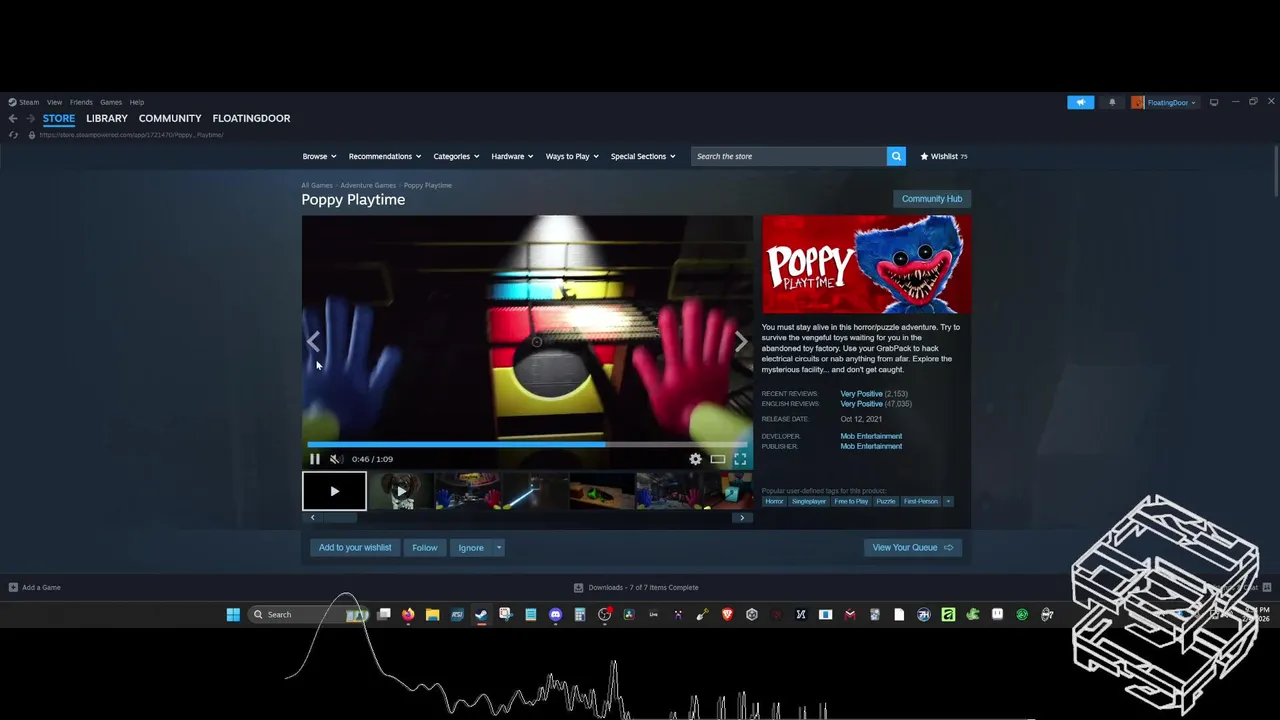Screen dimensions: 1280x720
Task: Click the store search magnifier button
Action: (x=896, y=156)
